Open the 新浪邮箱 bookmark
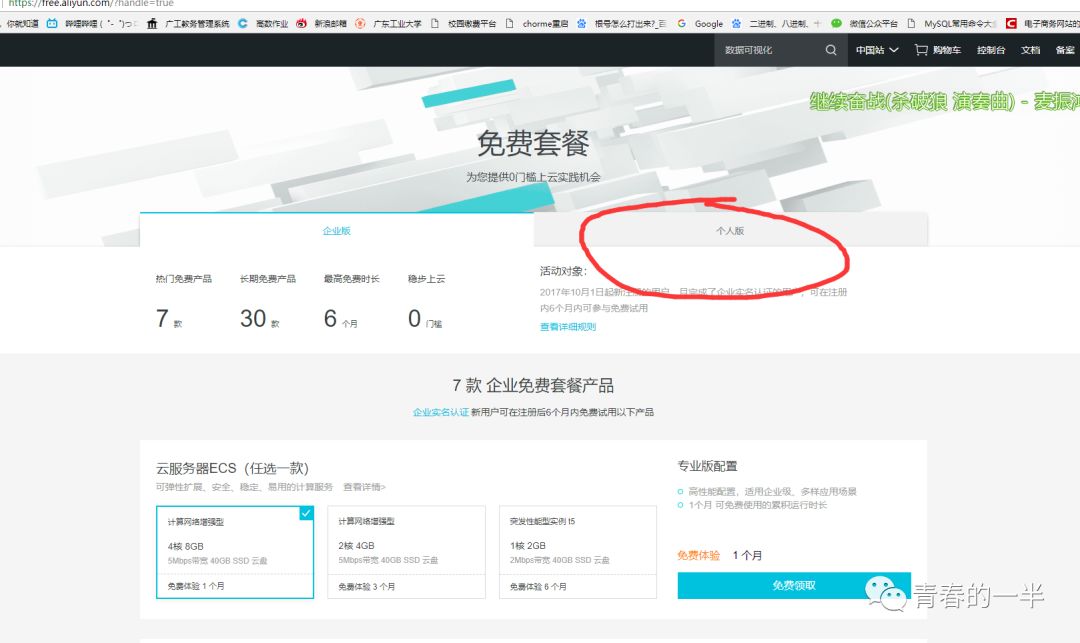 pyautogui.click(x=322, y=23)
